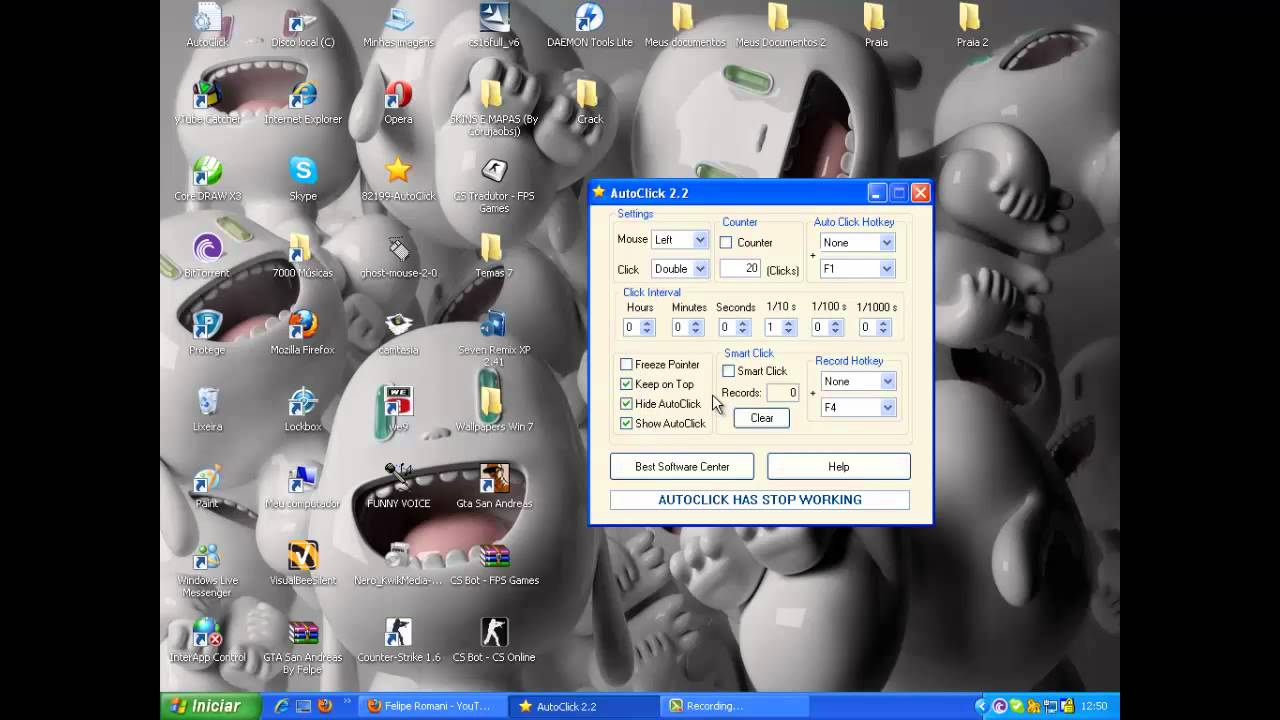Open the Lixeira recycle bin icon

click(207, 404)
